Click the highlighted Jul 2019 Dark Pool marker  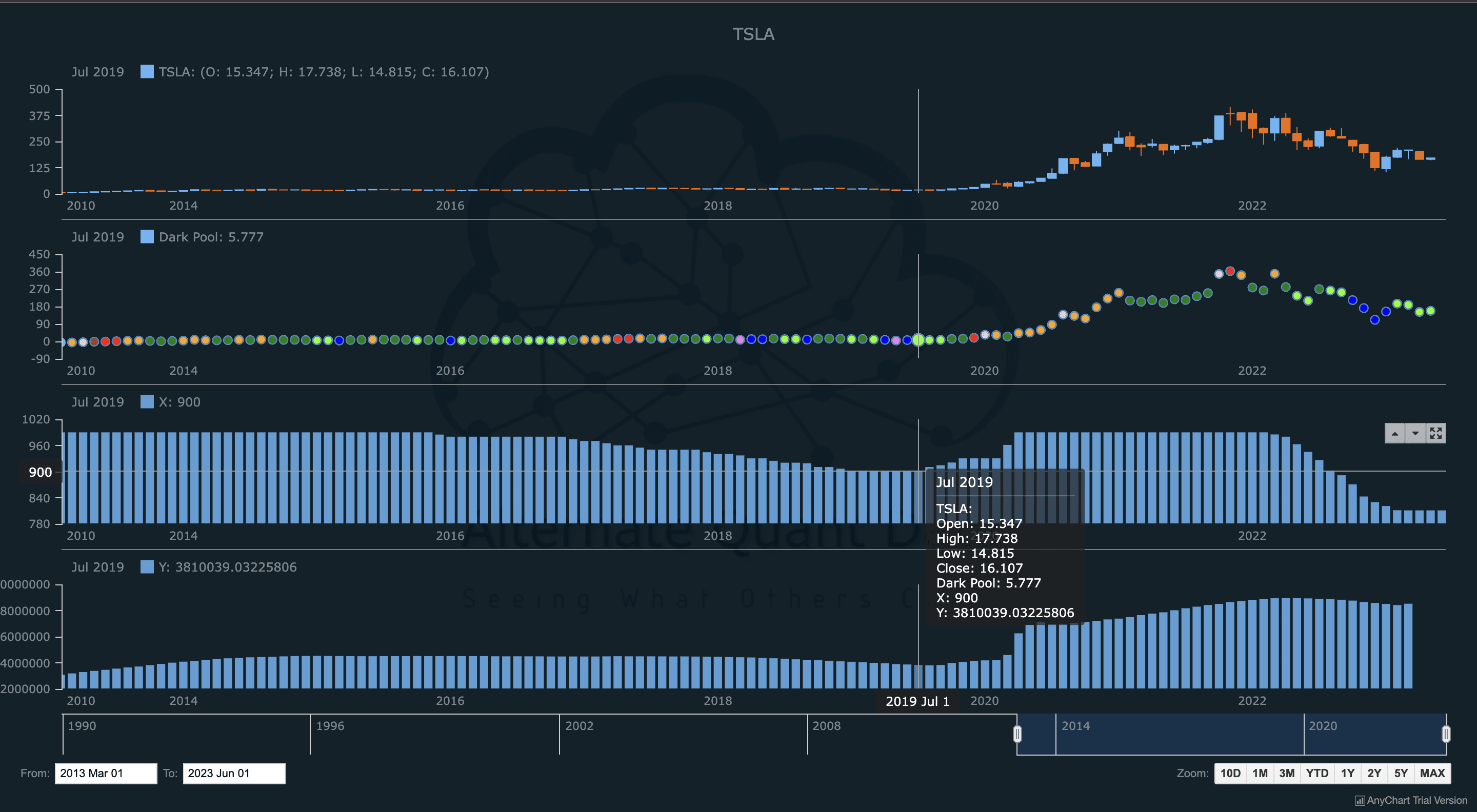tap(919, 340)
